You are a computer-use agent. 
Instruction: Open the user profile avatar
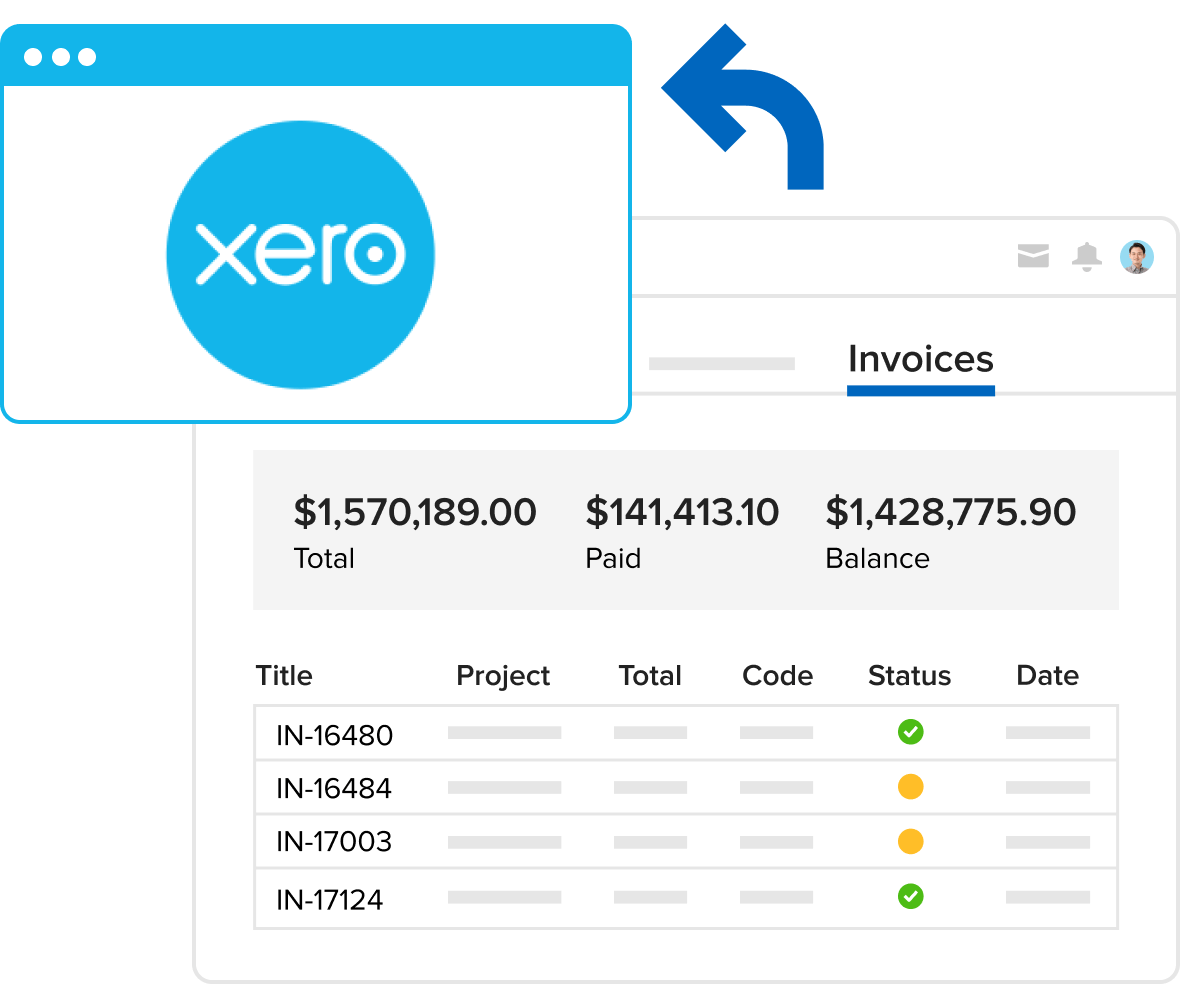(x=1136, y=257)
